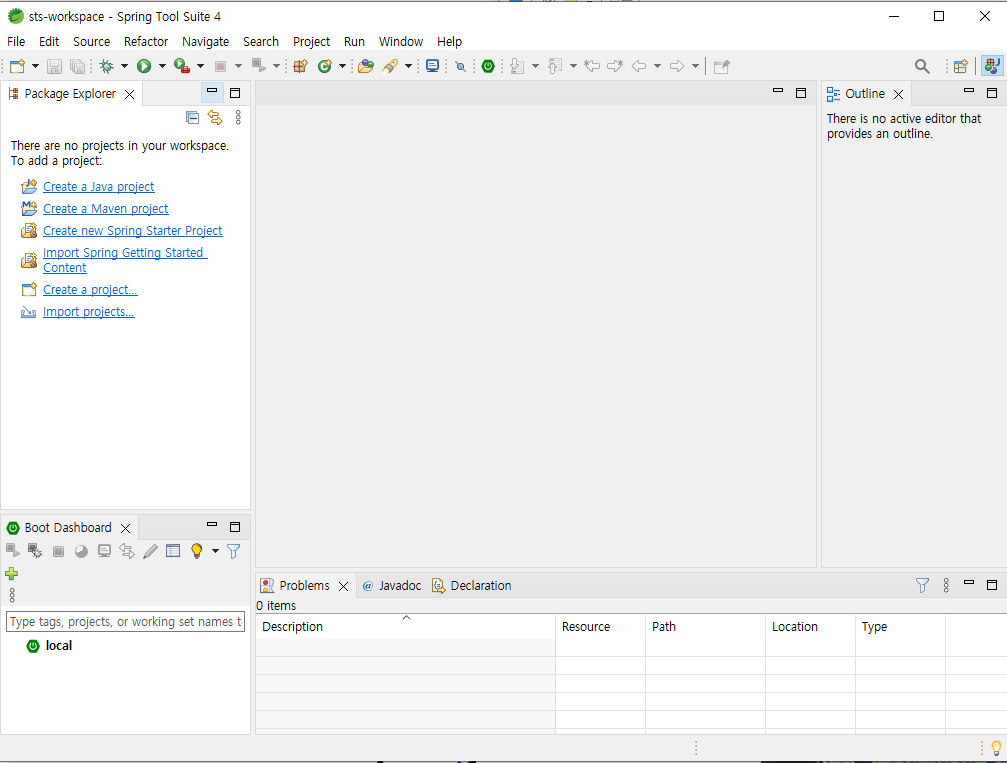Click the lightbulb tip icon in status bar
Image resolution: width=1007 pixels, height=763 pixels.
point(997,748)
